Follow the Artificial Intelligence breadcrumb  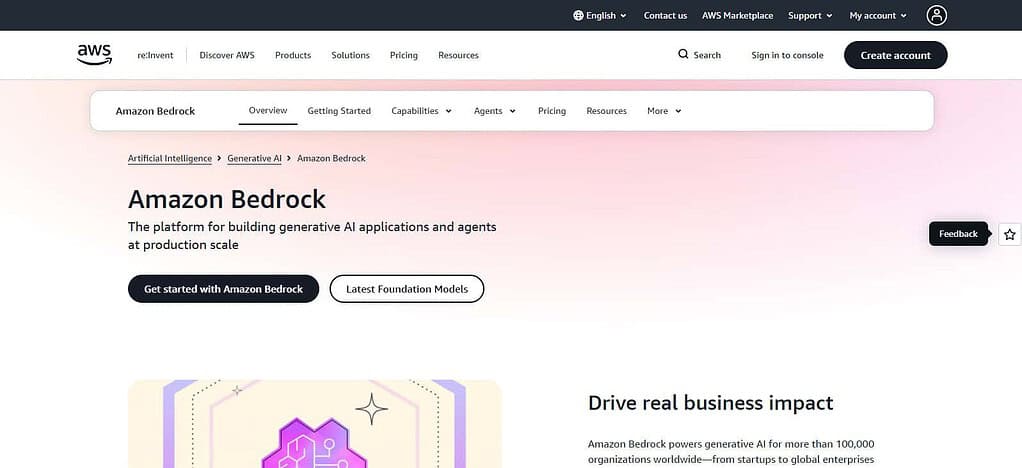pos(169,158)
